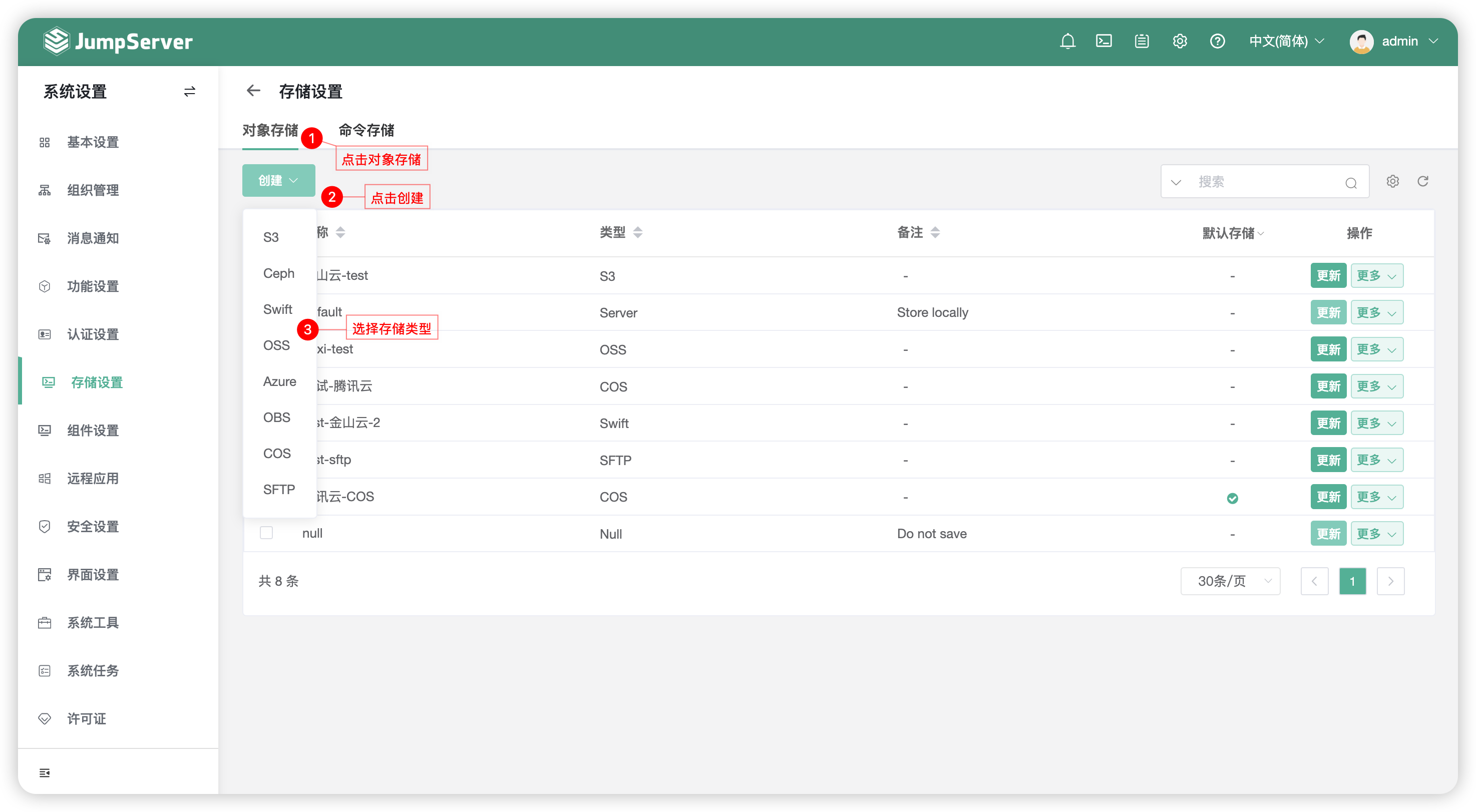Image resolution: width=1476 pixels, height=812 pixels.
Task: Open 组件设置 in sidebar
Action: (93, 431)
